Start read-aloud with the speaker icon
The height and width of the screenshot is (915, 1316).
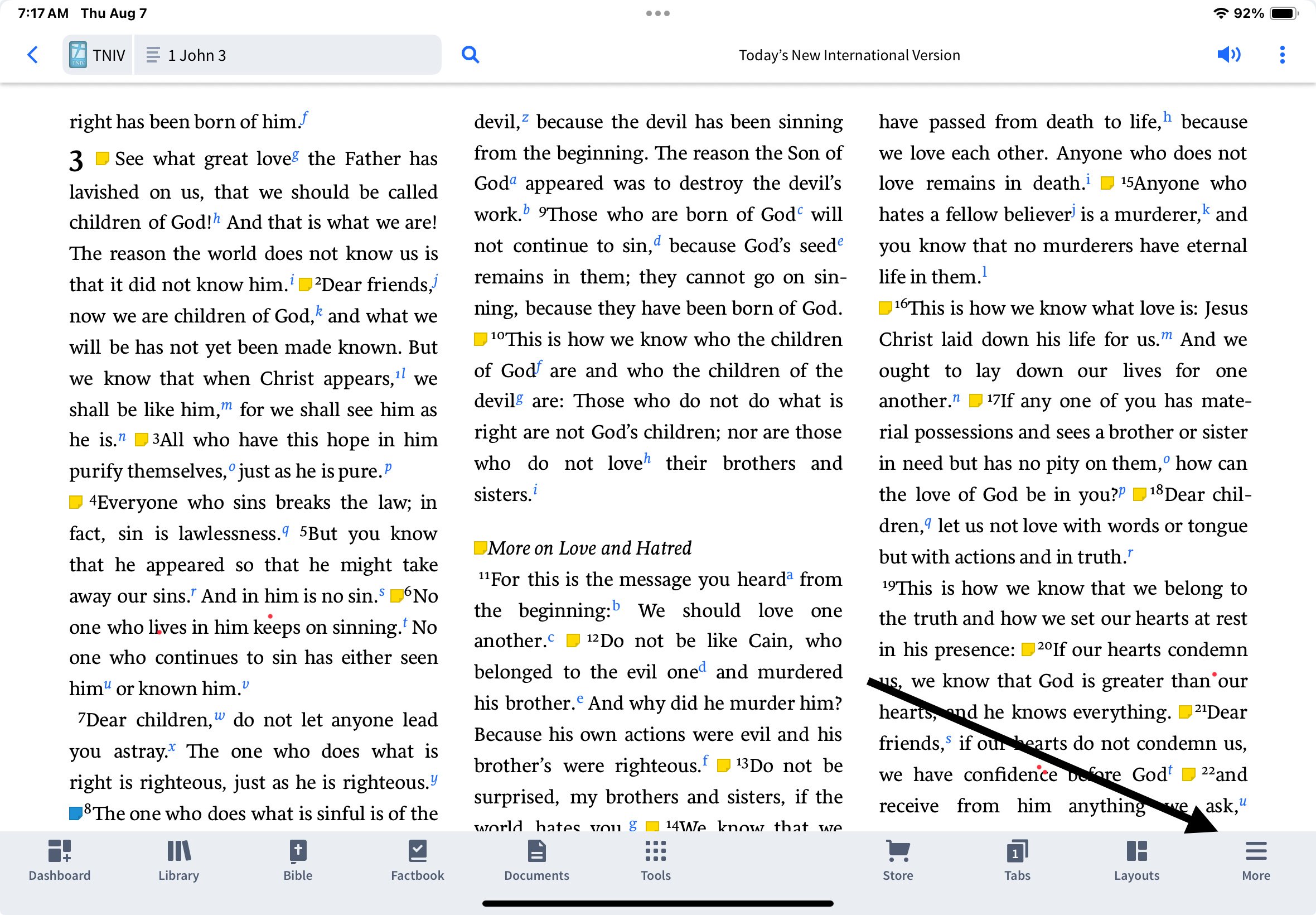pos(1228,55)
